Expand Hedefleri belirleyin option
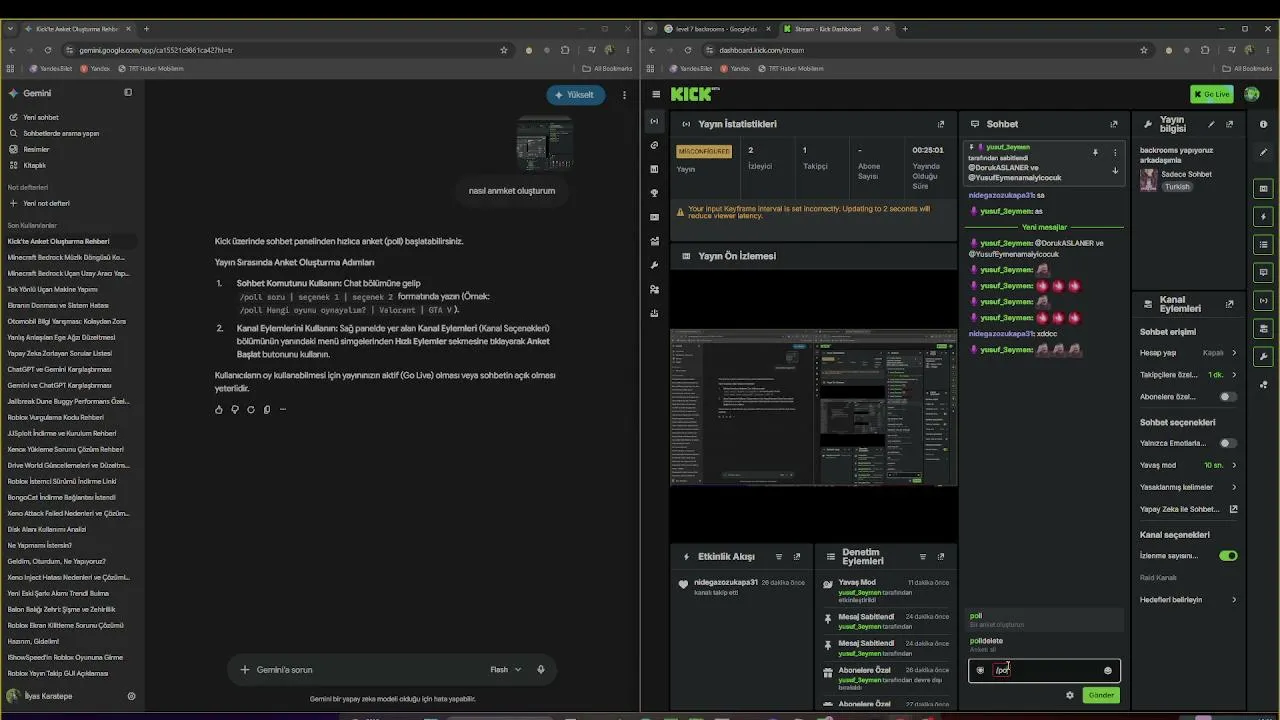 point(1188,600)
